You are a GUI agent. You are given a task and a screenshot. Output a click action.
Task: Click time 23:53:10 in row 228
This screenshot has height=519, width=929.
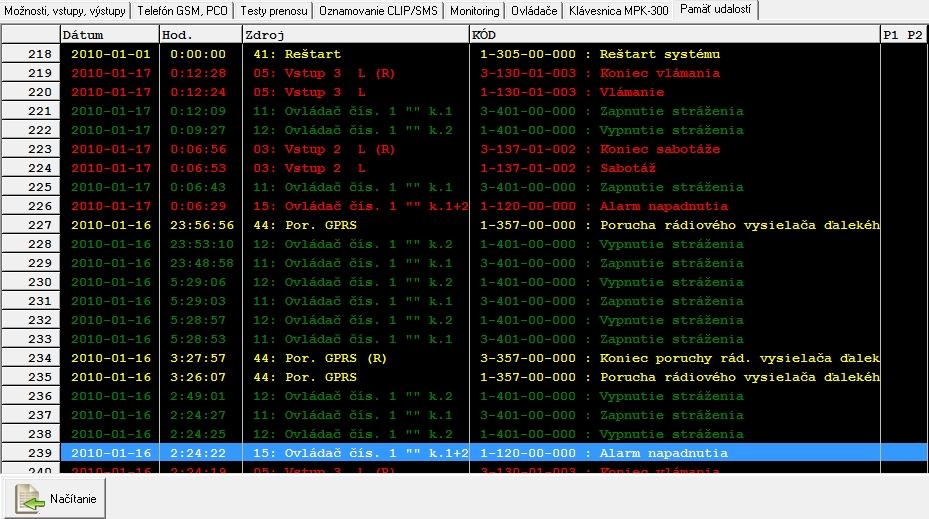click(x=201, y=244)
